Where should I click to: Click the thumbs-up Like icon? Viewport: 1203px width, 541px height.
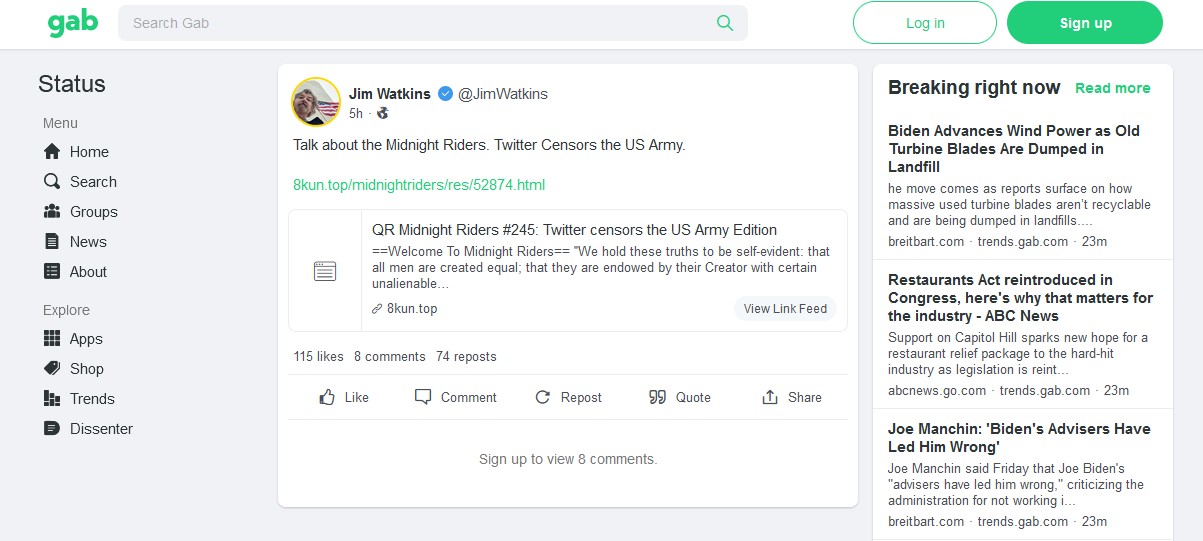tap(327, 397)
